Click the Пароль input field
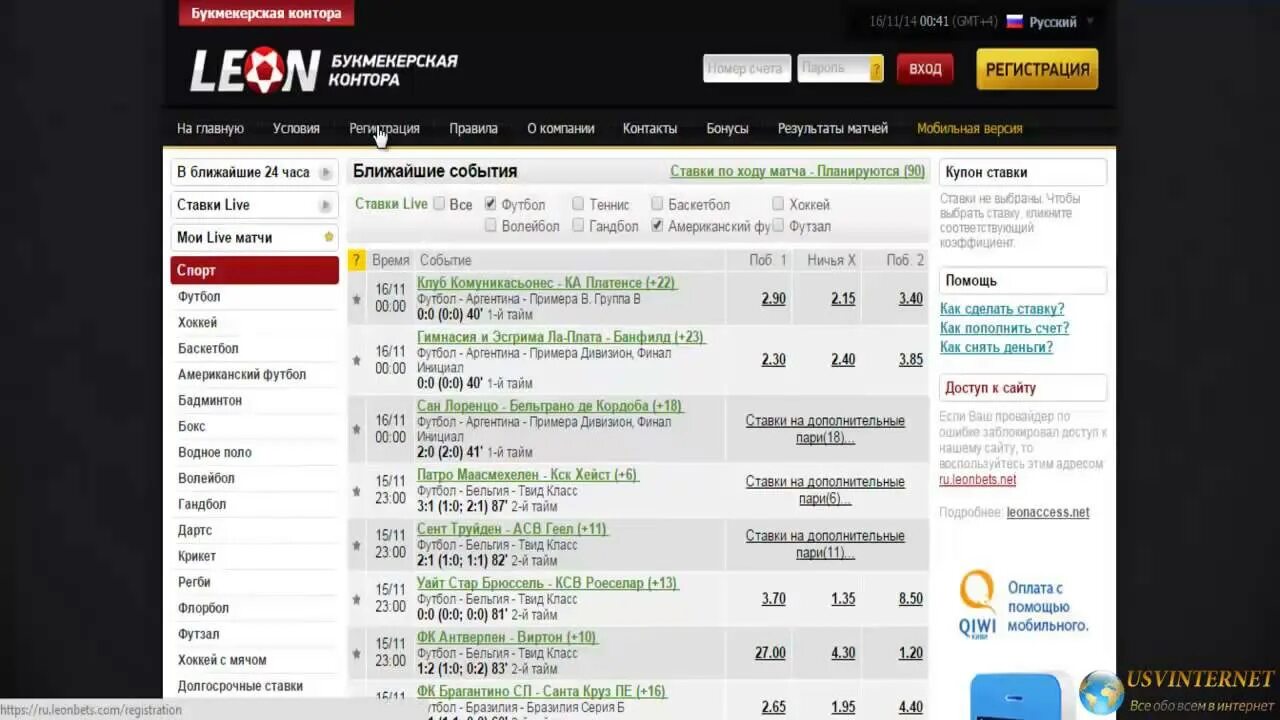The image size is (1280, 720). point(833,68)
